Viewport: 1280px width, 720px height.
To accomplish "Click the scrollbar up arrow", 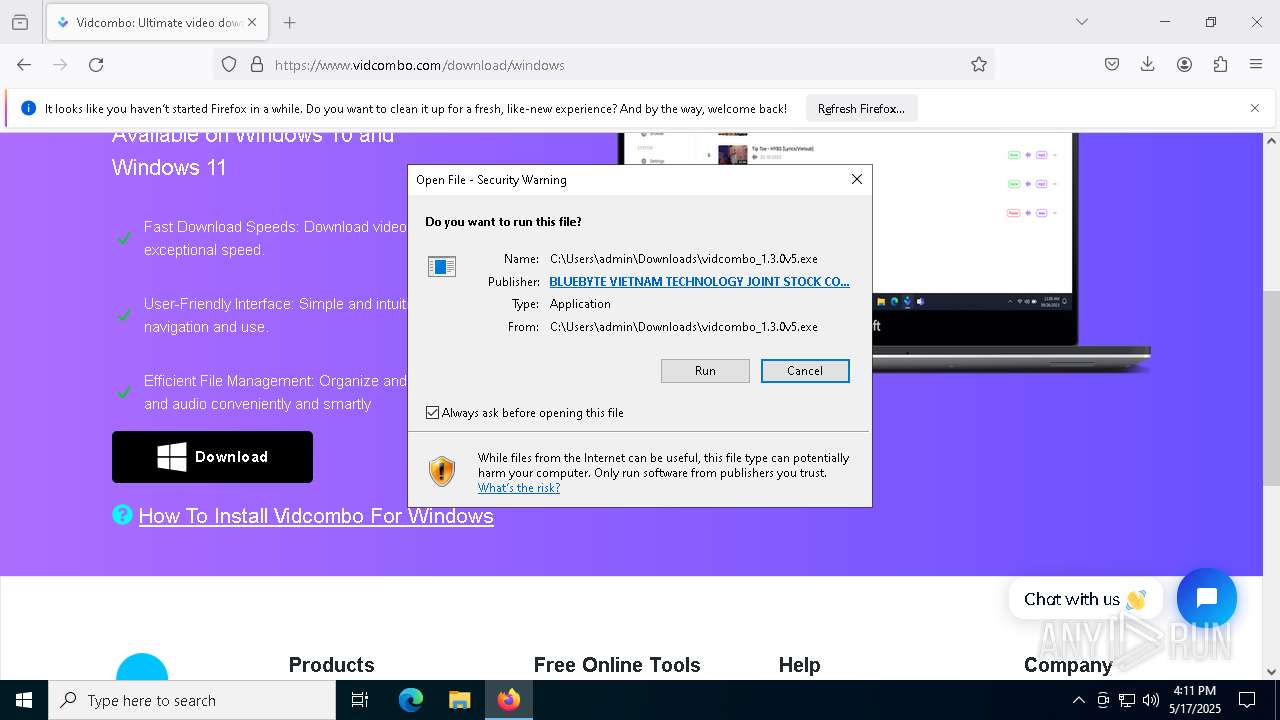I will 1271,141.
